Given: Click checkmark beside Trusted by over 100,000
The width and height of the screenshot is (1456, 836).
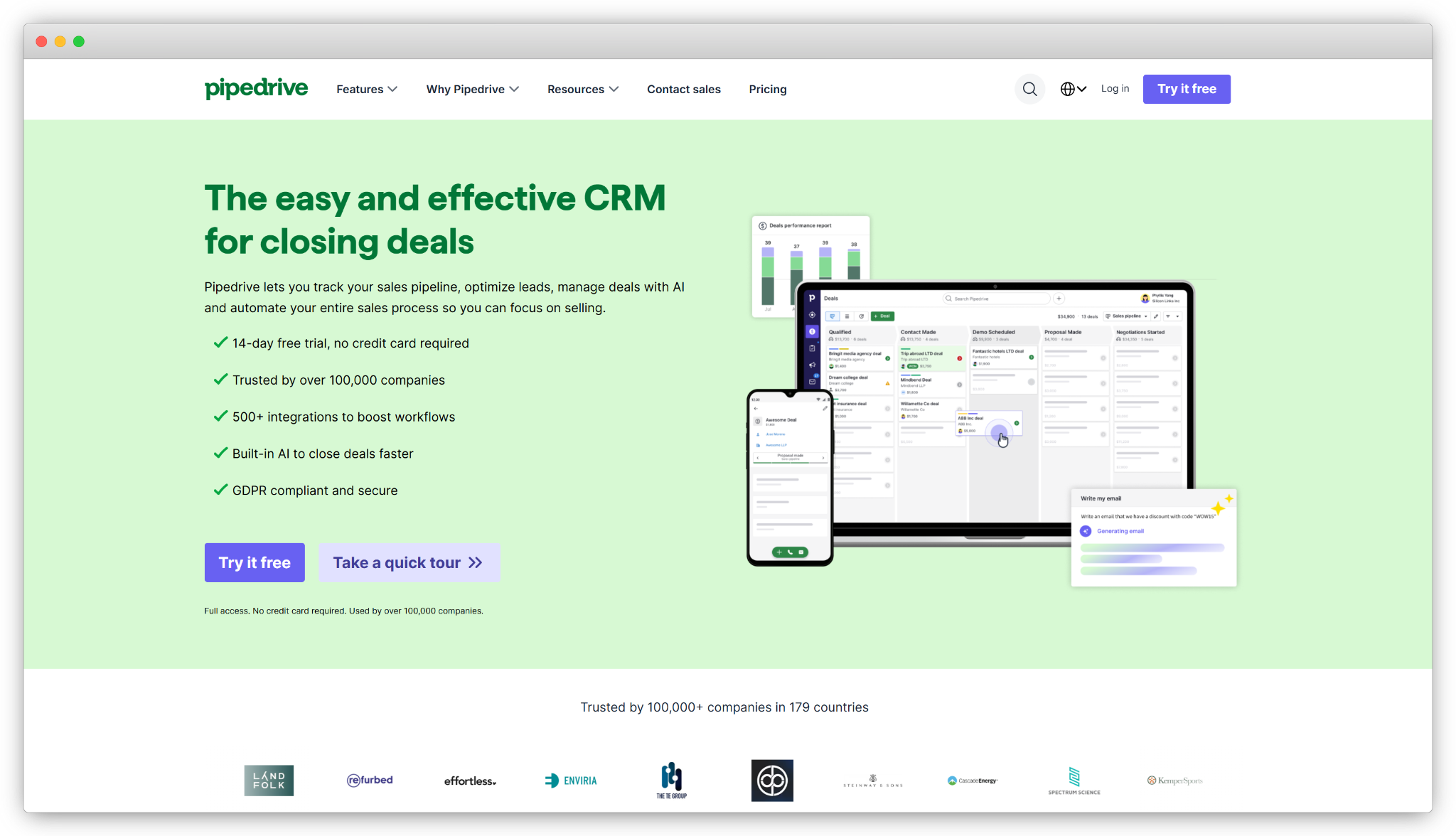Looking at the screenshot, I should [x=220, y=379].
